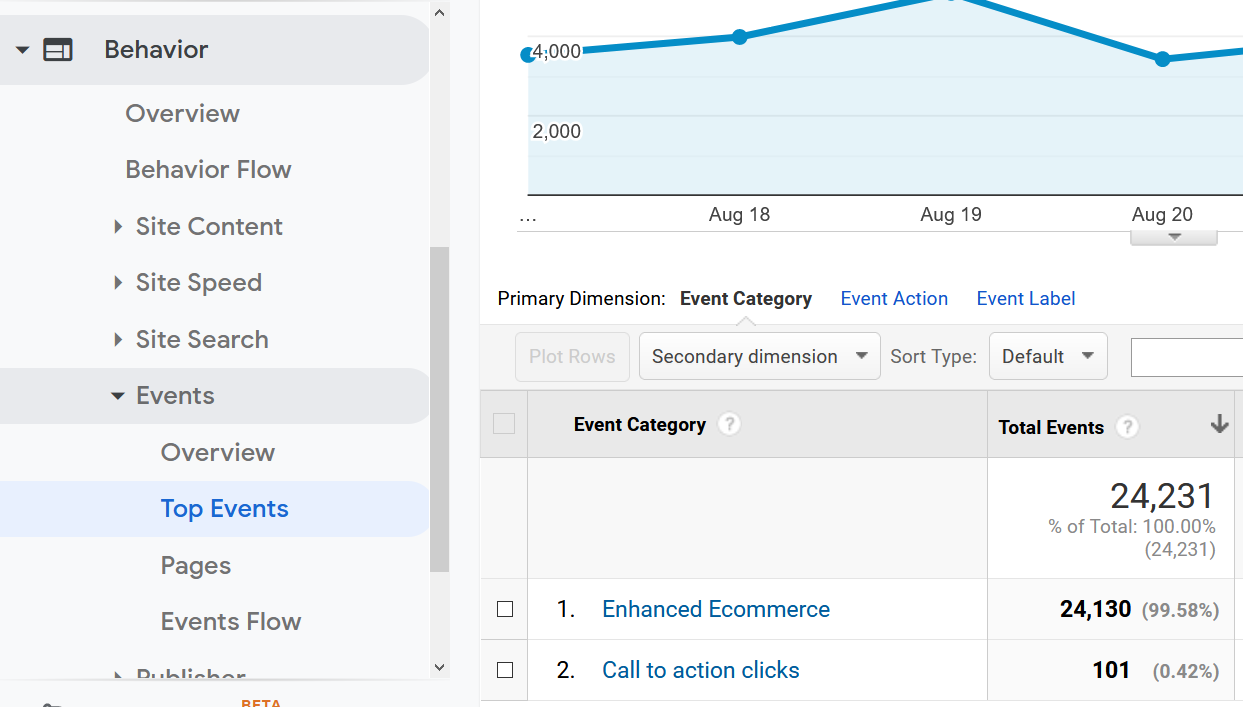Toggle the select-all checkbox in table header
Viewport: 1243px width, 707px height.
[x=504, y=424]
